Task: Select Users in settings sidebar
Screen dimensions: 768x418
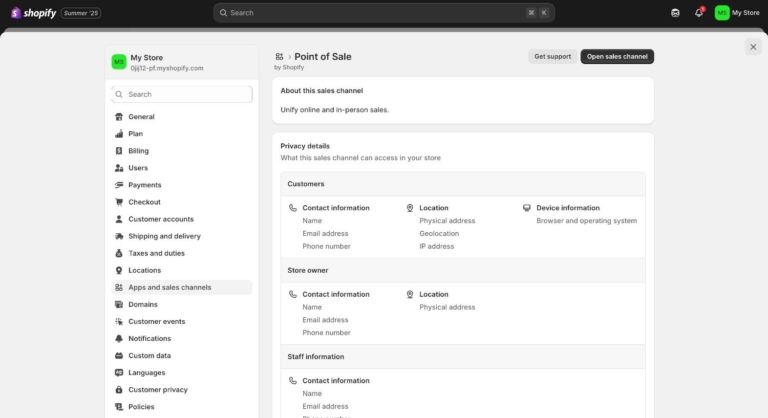Action: 138,168
